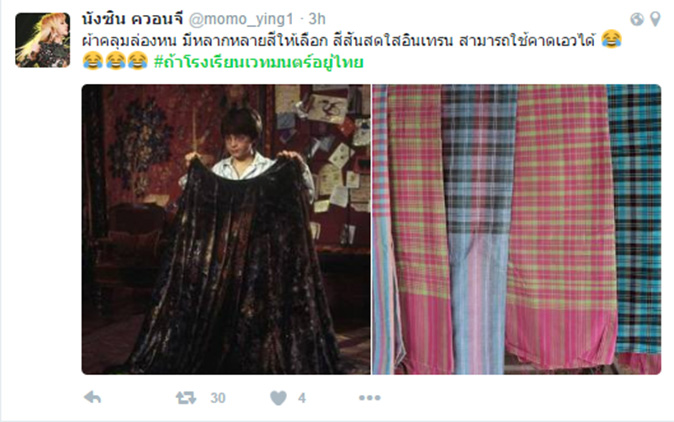
Task: Click the crying-laughing emoji after the text
Action: (611, 40)
